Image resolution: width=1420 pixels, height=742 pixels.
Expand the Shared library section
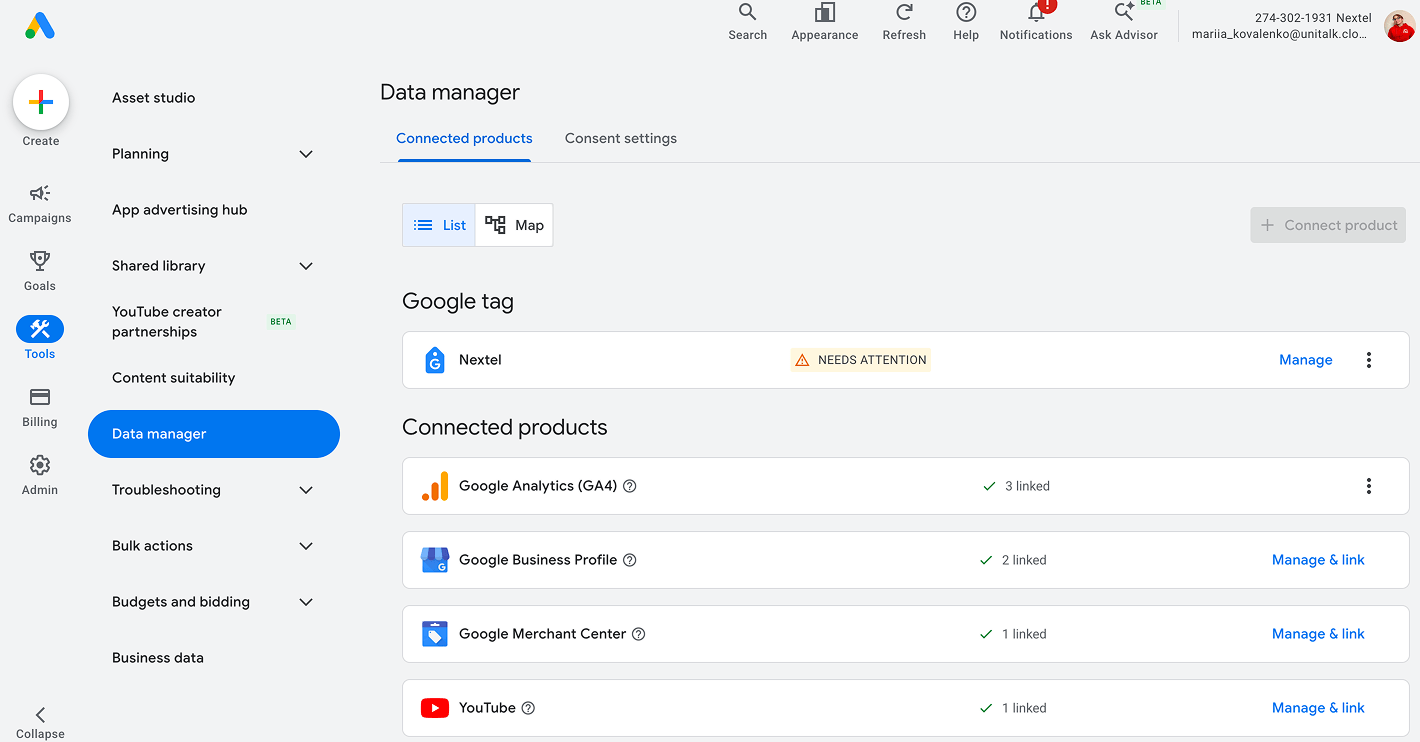tap(306, 266)
